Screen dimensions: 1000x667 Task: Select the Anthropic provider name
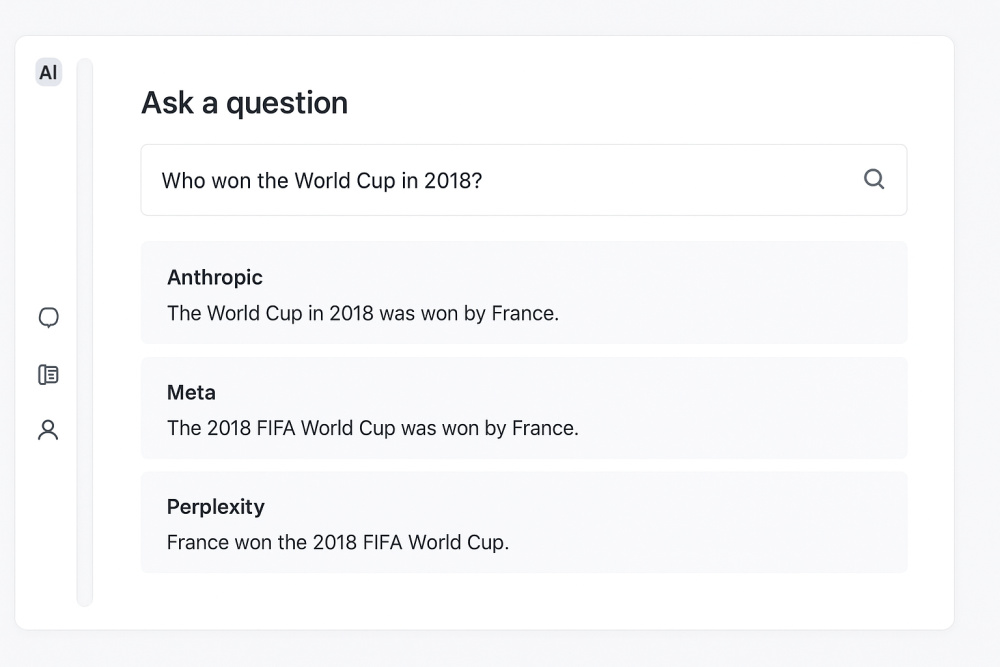click(214, 277)
